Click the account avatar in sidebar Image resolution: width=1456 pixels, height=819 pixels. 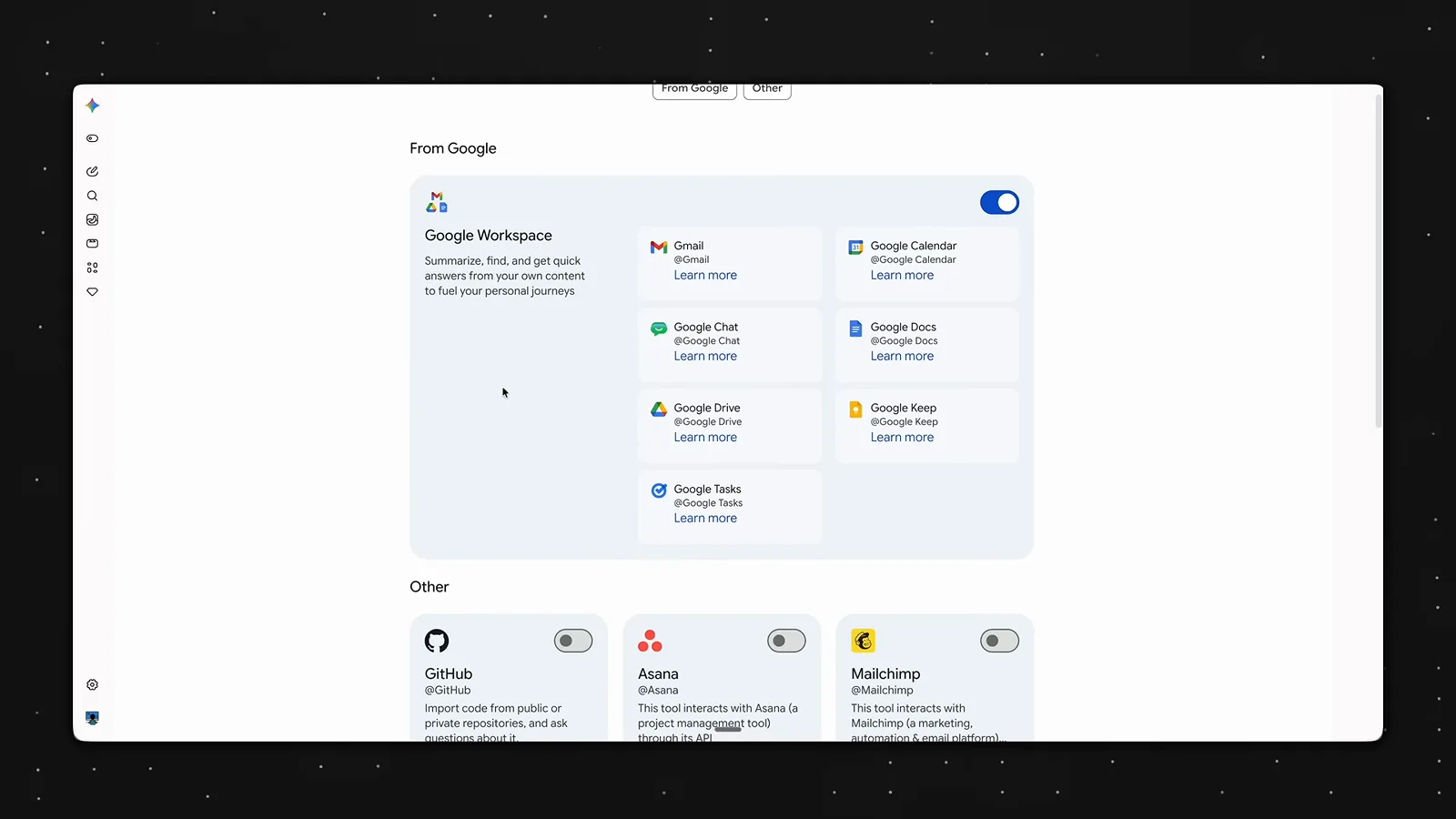coord(92,718)
